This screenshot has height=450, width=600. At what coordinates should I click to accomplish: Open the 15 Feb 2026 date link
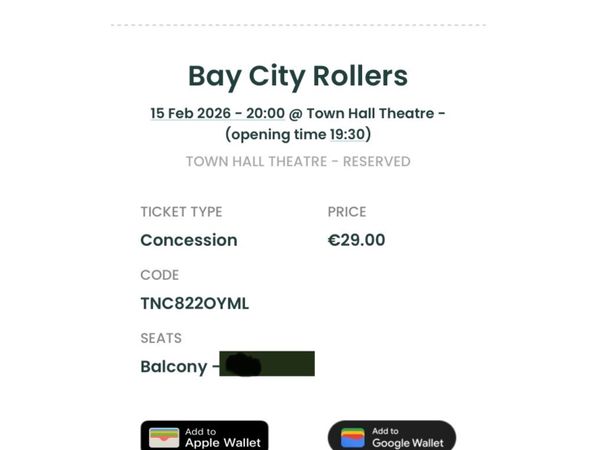pyautogui.click(x=190, y=113)
